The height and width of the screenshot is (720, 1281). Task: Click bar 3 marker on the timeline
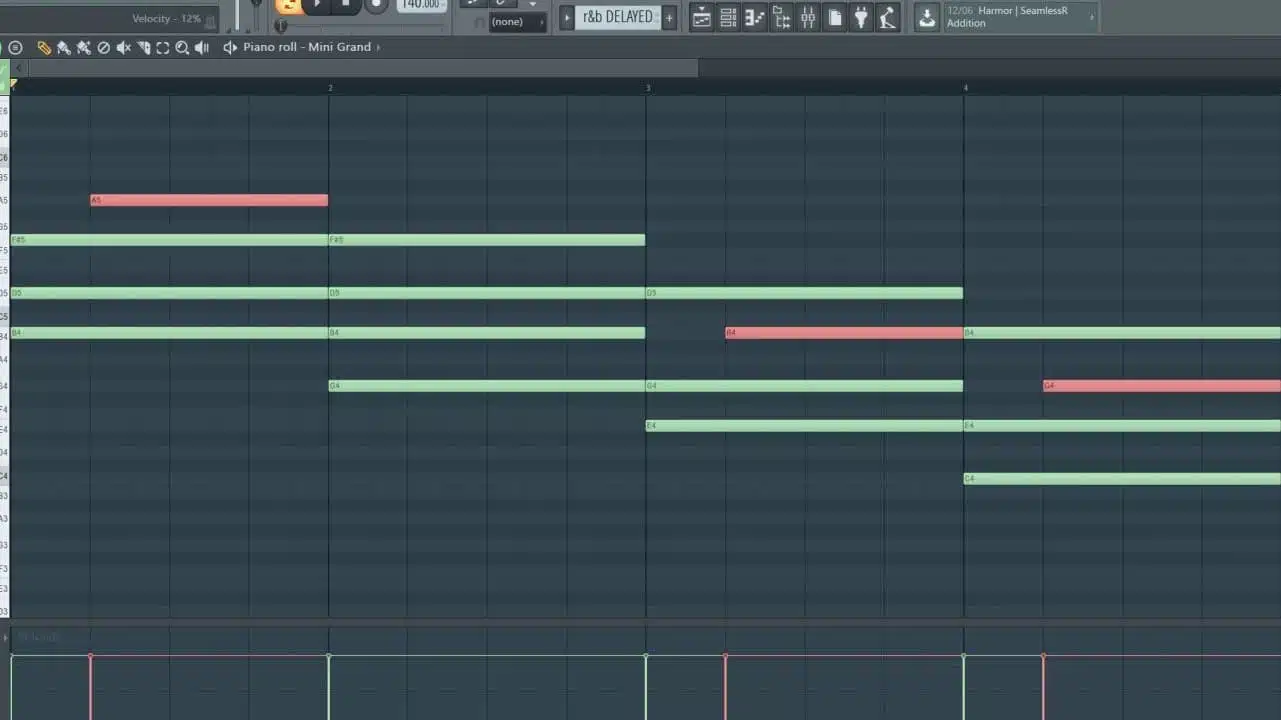pyautogui.click(x=648, y=88)
